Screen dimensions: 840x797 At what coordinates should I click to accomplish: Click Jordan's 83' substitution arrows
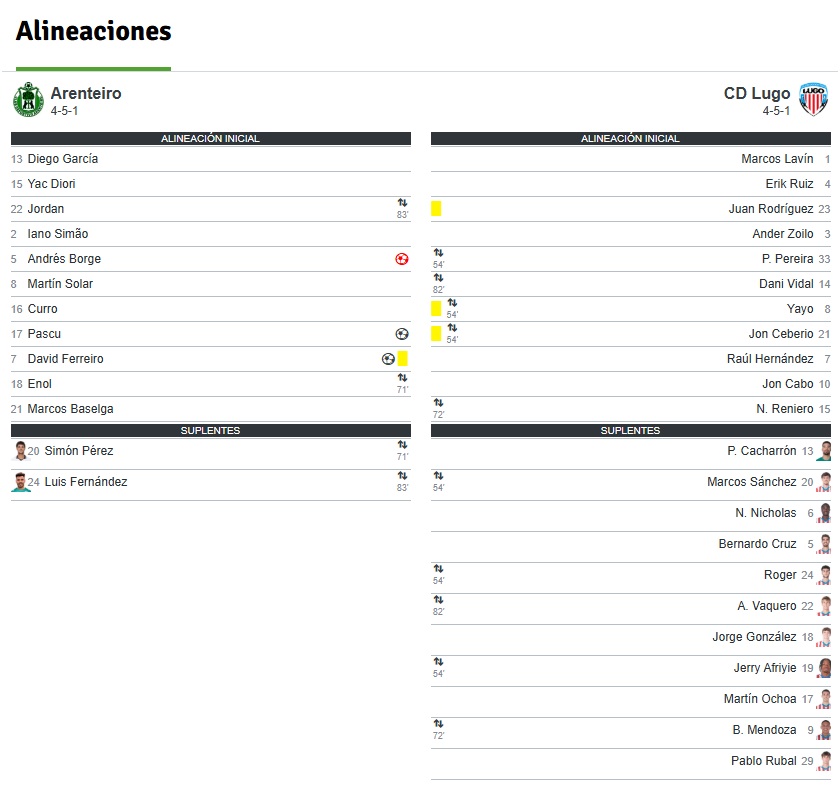click(402, 202)
